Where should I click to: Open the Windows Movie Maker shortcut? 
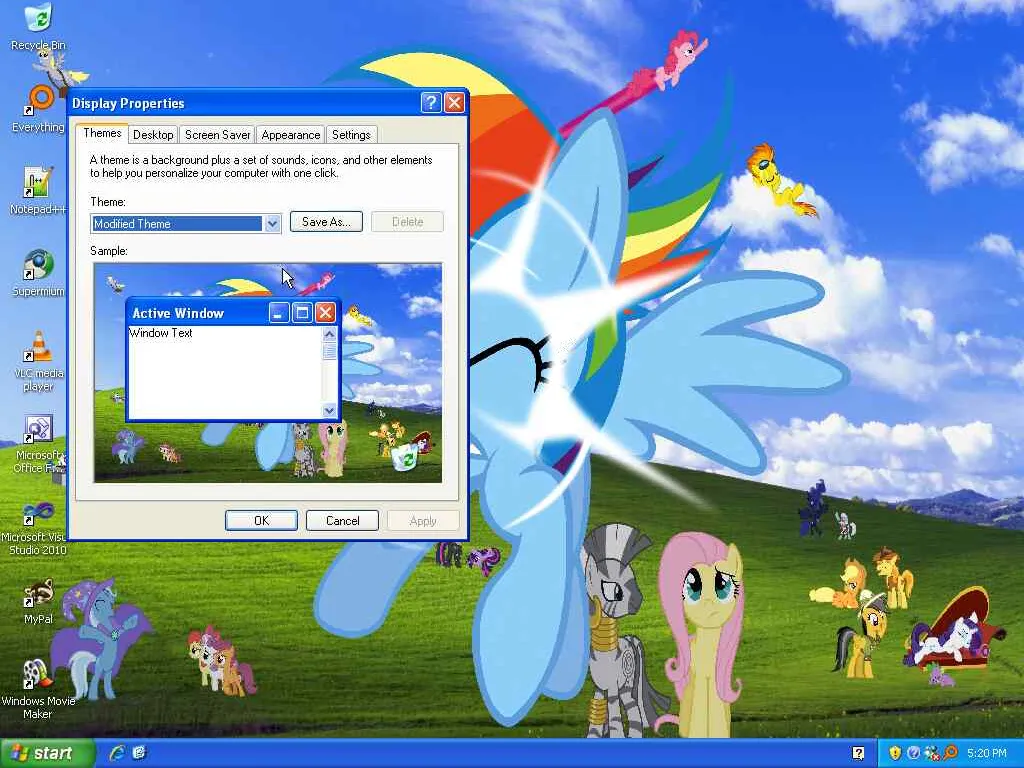pyautogui.click(x=38, y=688)
